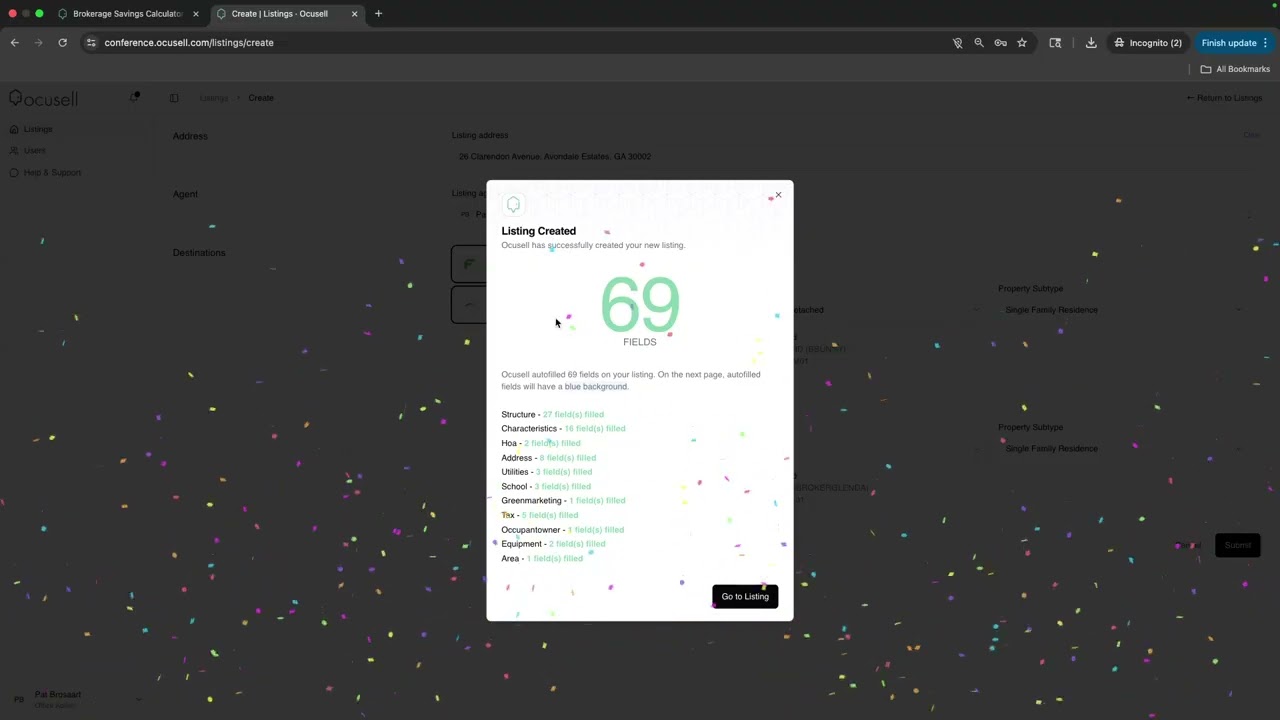1280x720 pixels.
Task: Open the notifications bell in Ocusell
Action: coord(134,97)
